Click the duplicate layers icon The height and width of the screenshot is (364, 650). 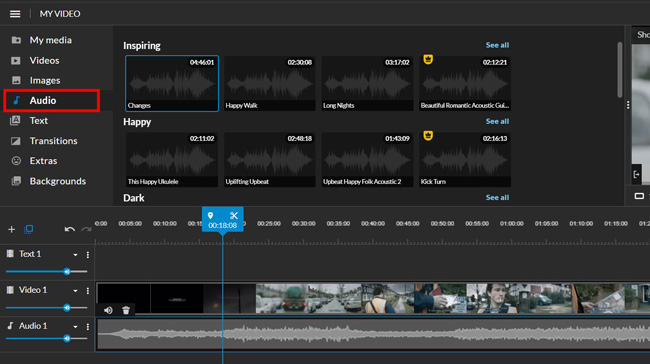(x=29, y=229)
